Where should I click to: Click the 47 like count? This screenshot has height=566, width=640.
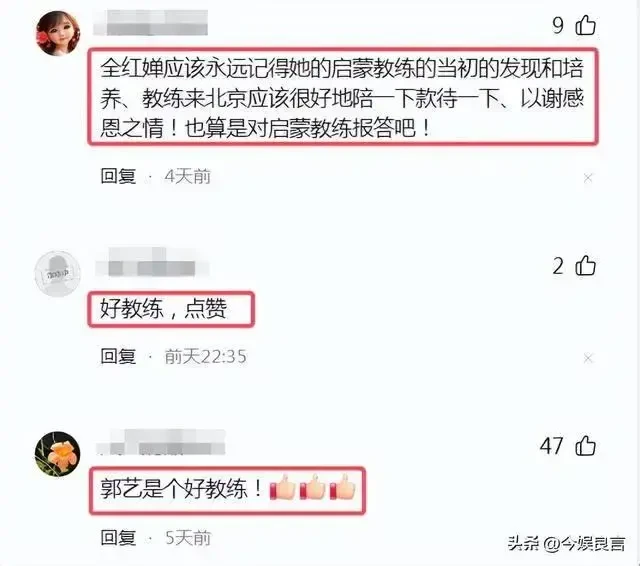[x=551, y=446]
